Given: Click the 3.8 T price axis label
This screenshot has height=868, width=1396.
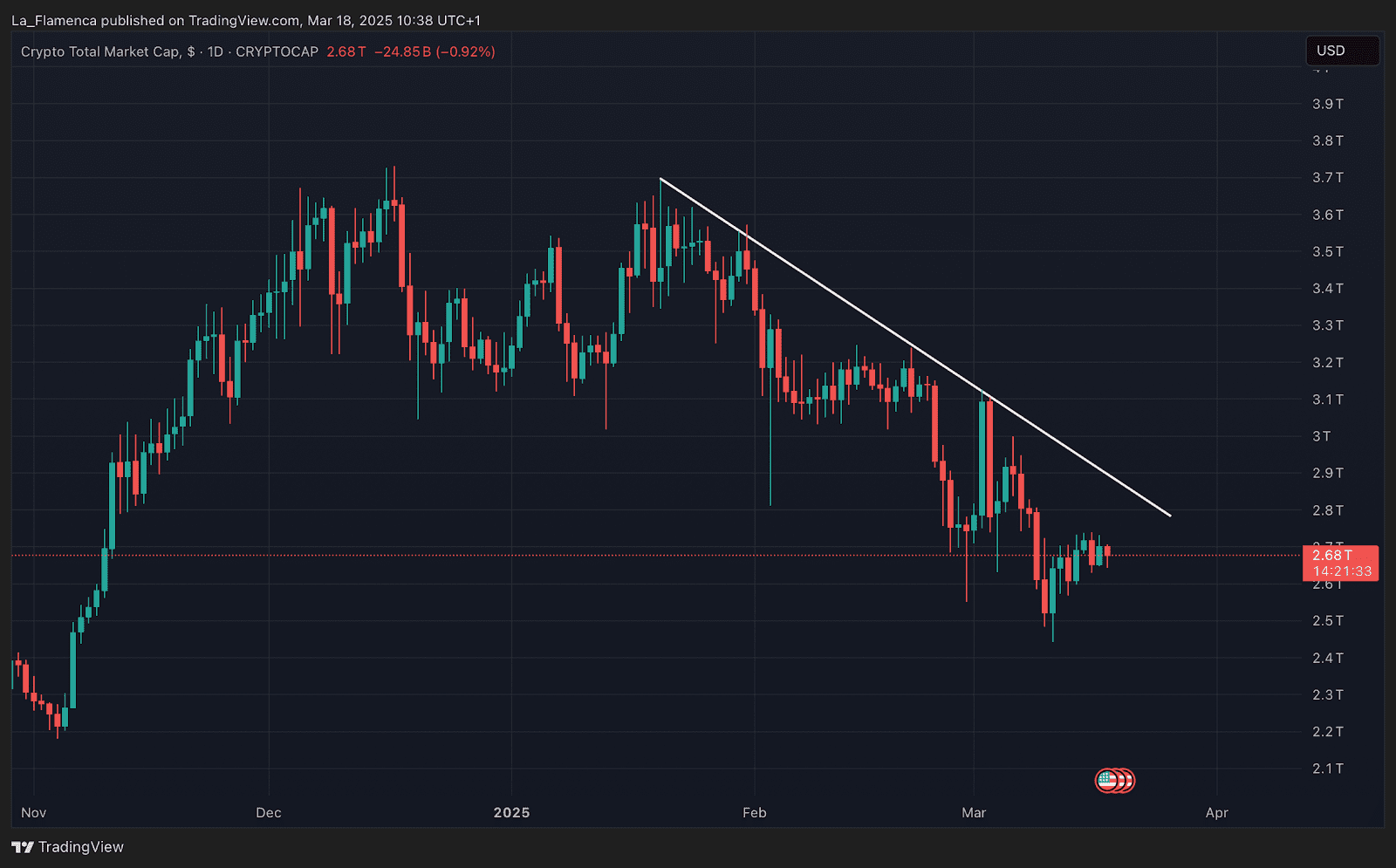Looking at the screenshot, I should coord(1328,140).
